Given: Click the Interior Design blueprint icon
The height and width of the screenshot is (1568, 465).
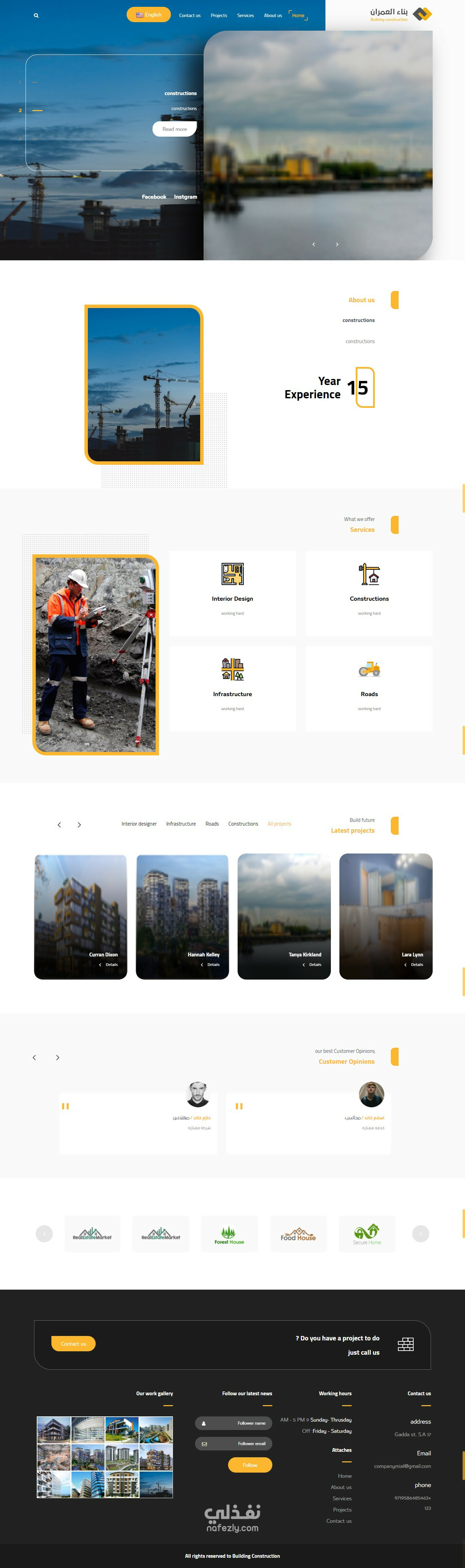Looking at the screenshot, I should 232,574.
